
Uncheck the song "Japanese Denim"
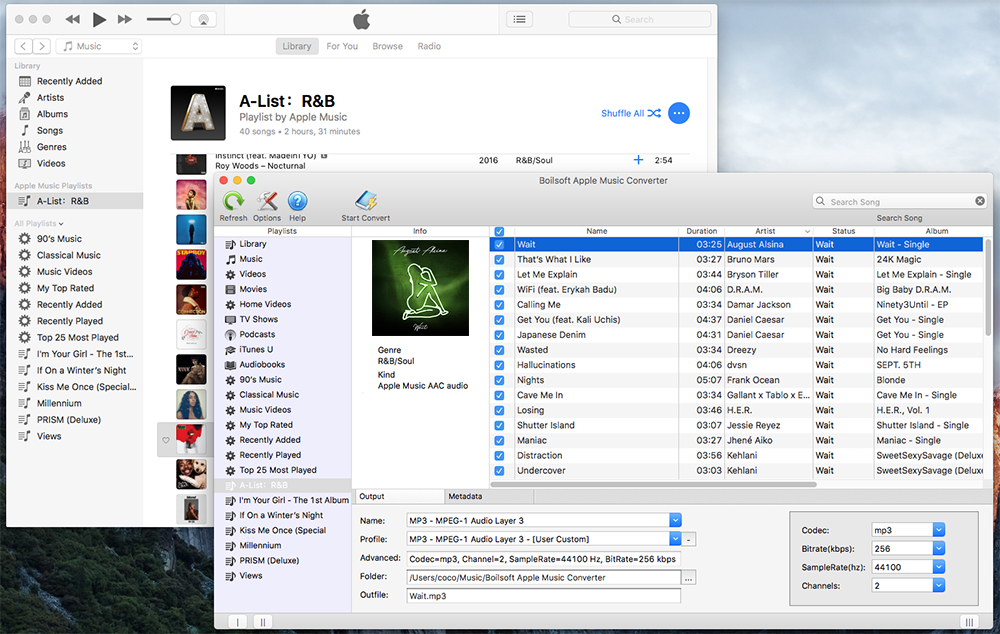pos(499,335)
